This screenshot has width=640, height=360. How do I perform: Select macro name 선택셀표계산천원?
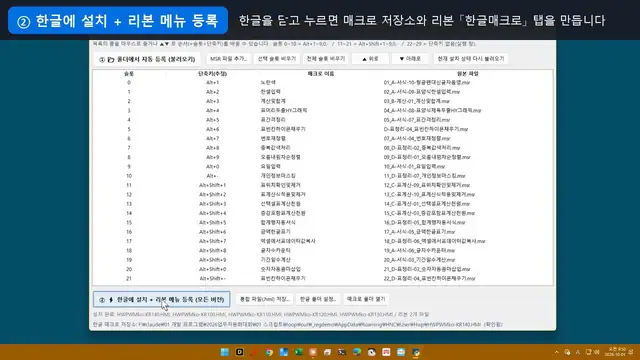click(280, 204)
